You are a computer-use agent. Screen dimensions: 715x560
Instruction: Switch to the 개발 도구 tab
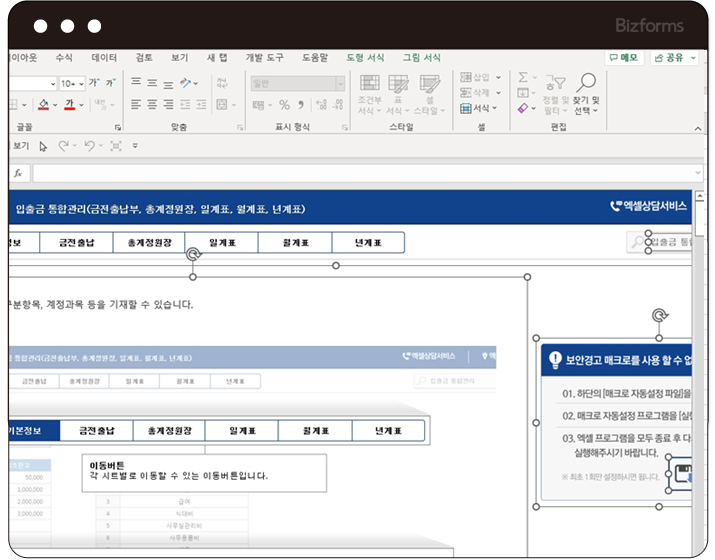[x=264, y=58]
